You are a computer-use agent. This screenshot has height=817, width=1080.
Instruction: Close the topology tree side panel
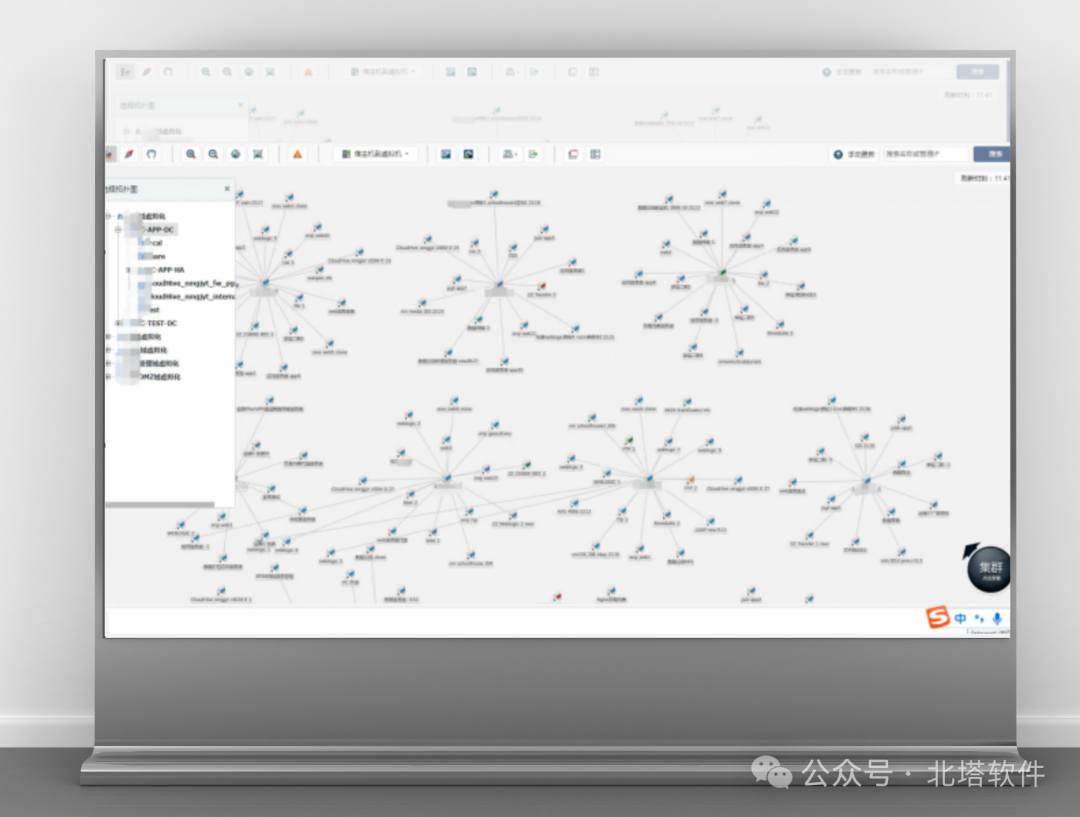[227, 189]
